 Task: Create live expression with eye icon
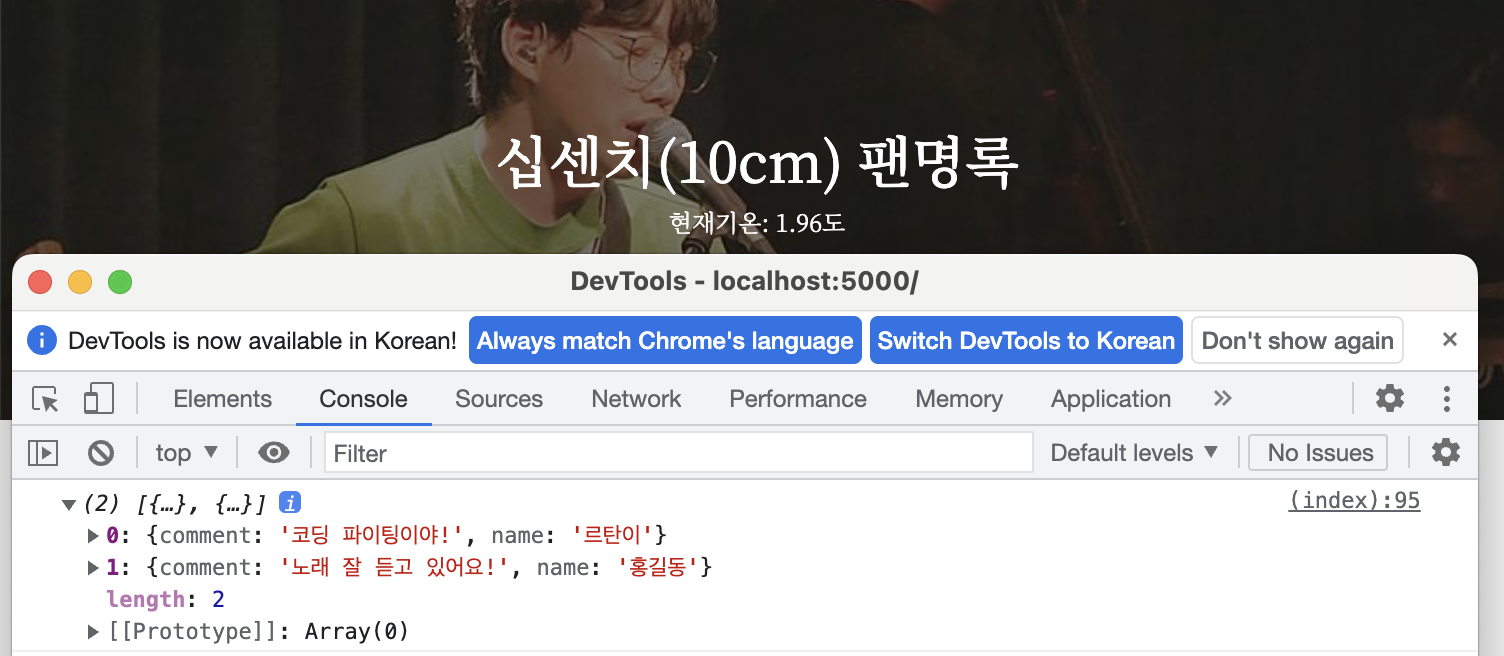point(273,453)
